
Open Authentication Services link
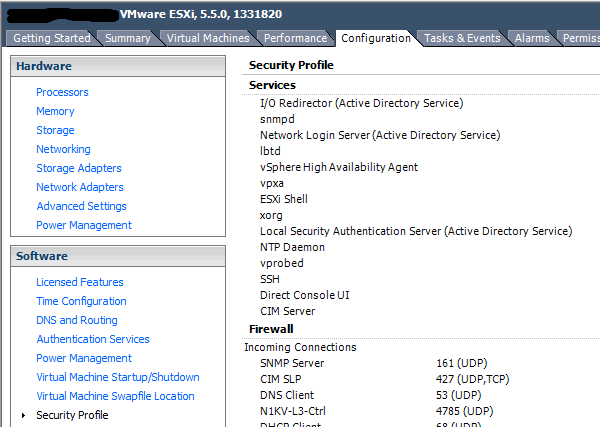(x=93, y=339)
